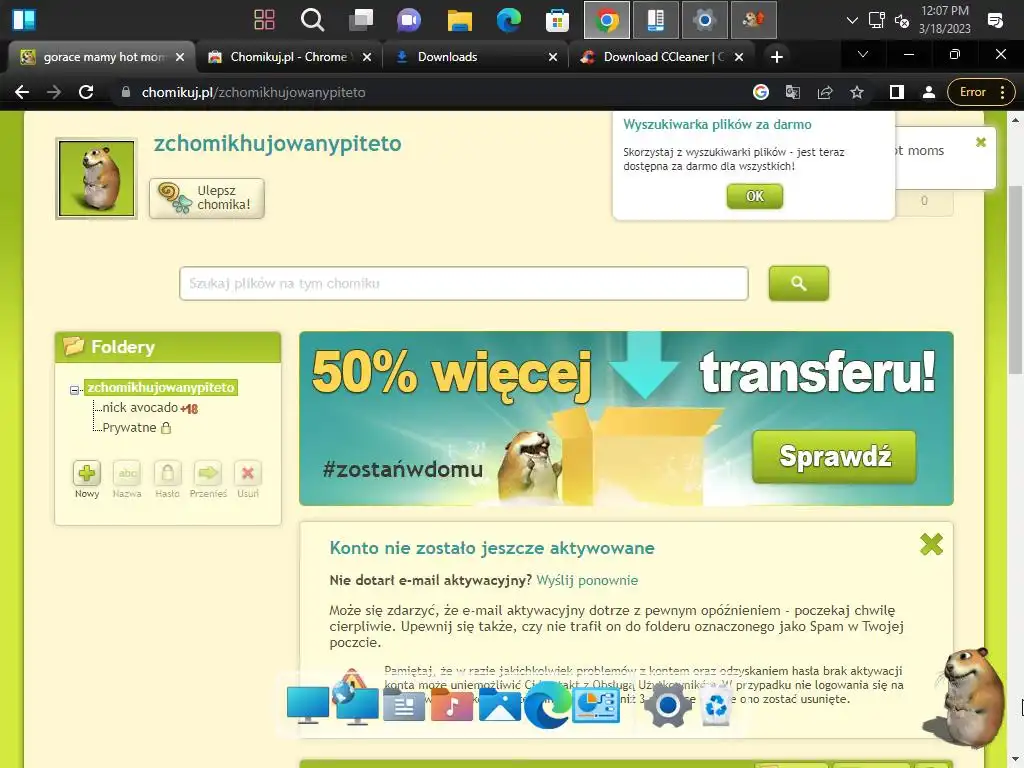Open the Widgets panel icon
This screenshot has width=1024, height=768.
24,20
